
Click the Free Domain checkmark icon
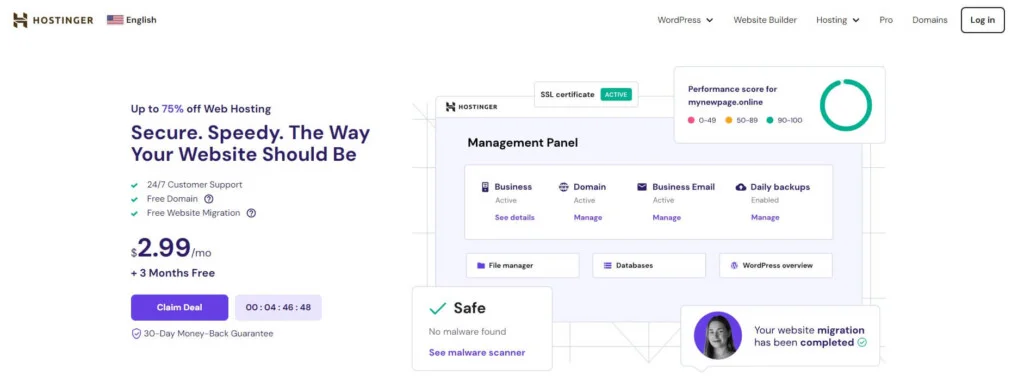[x=135, y=199]
